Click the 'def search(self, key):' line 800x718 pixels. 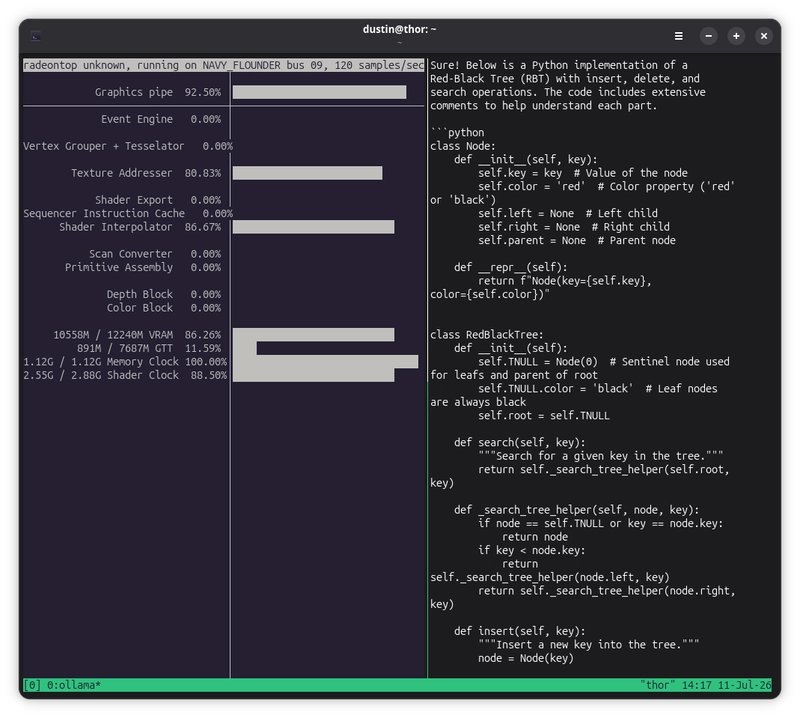coord(520,442)
